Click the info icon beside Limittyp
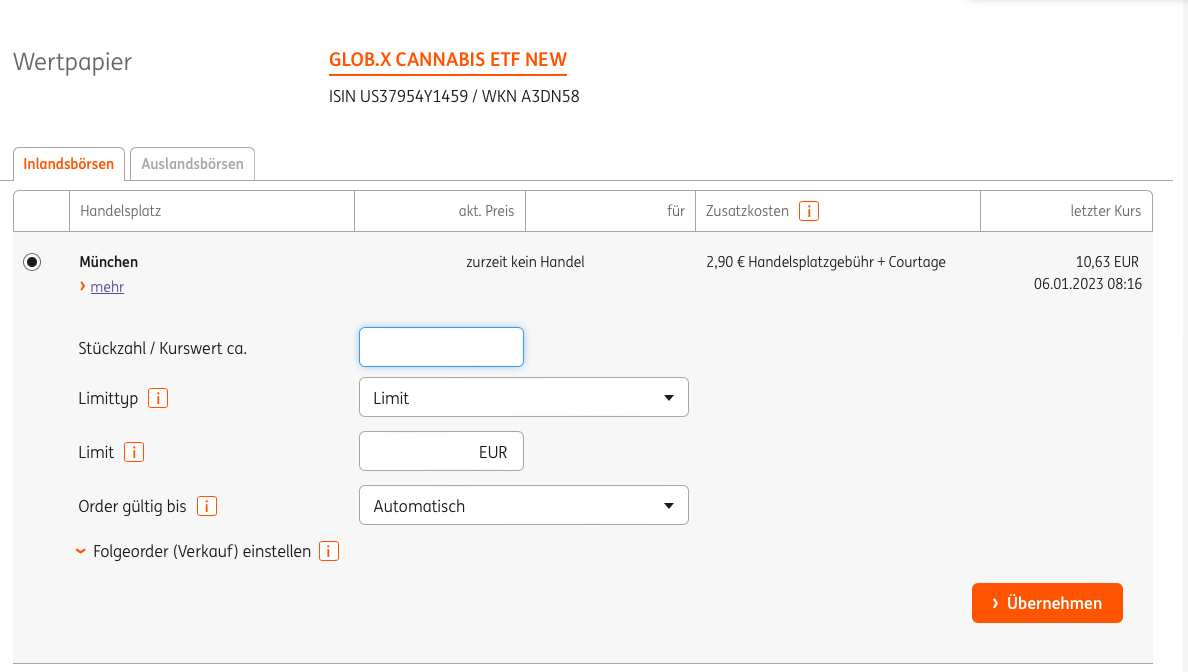1188x672 pixels. [158, 398]
